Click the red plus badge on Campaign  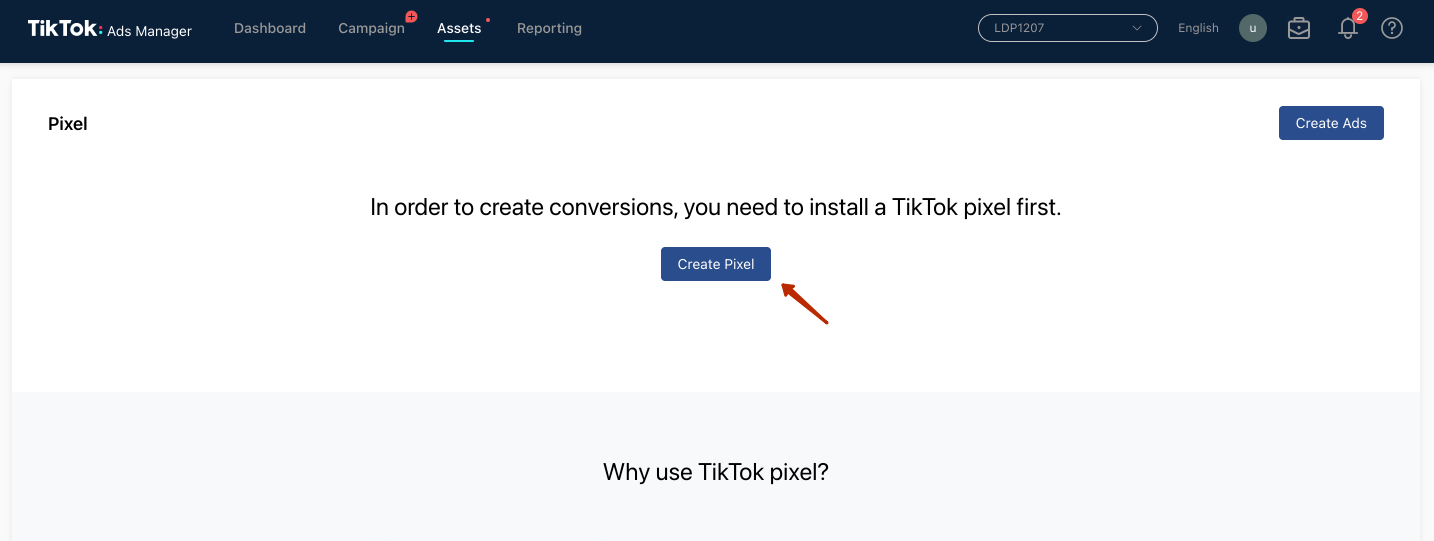point(411,17)
